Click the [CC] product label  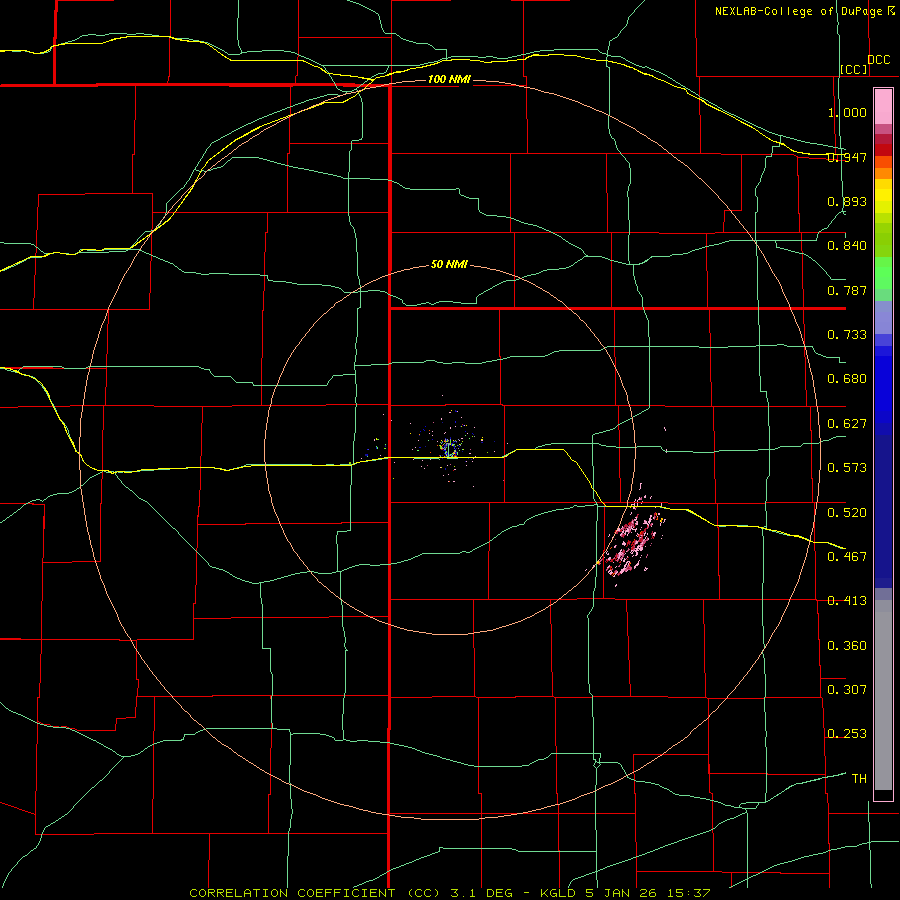(854, 69)
